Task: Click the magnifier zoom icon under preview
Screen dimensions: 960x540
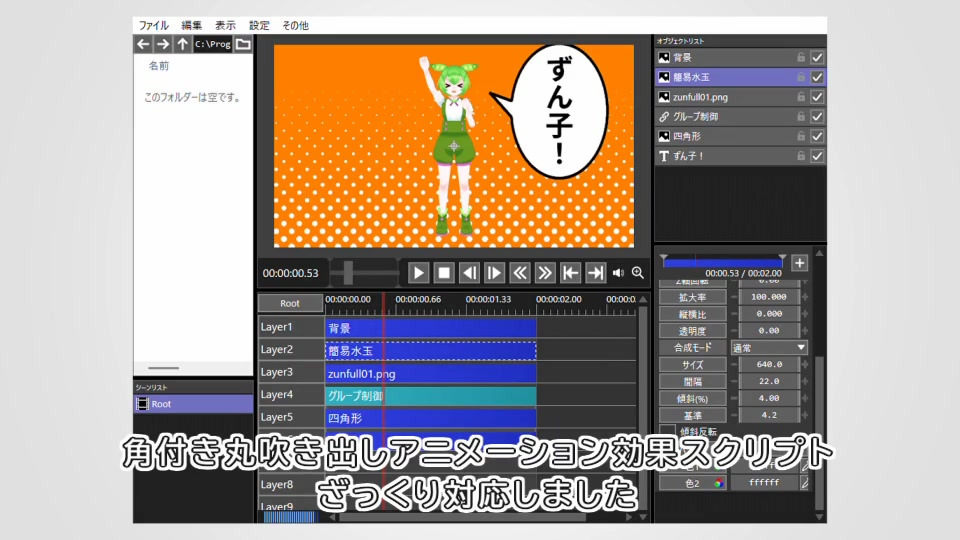Action: click(637, 273)
